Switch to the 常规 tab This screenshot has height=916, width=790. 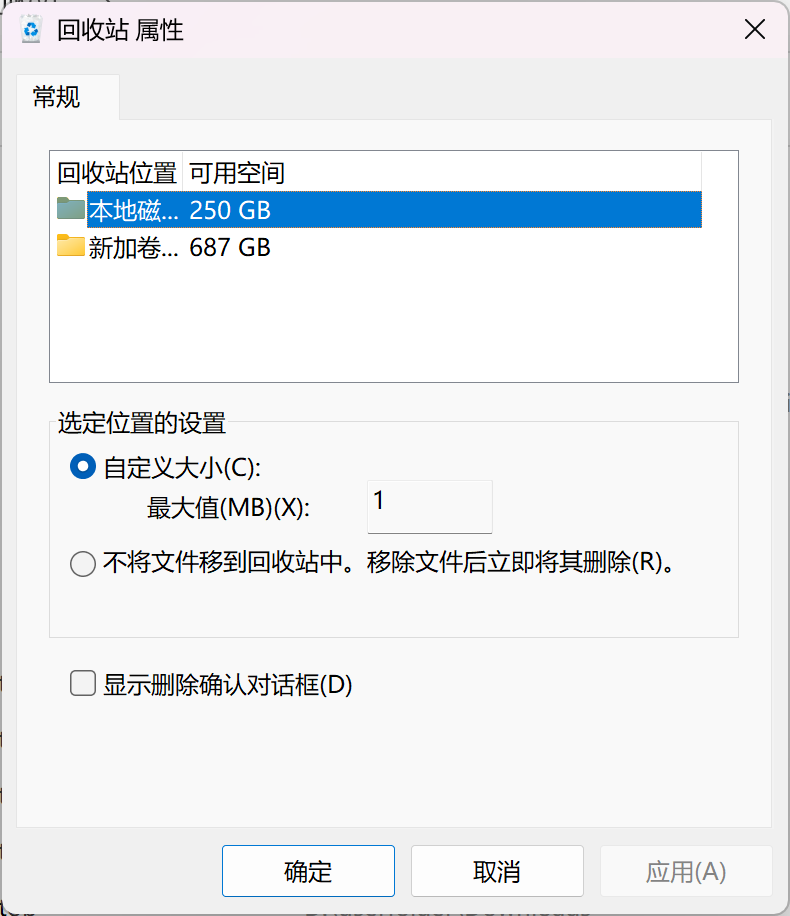pyautogui.click(x=56, y=98)
